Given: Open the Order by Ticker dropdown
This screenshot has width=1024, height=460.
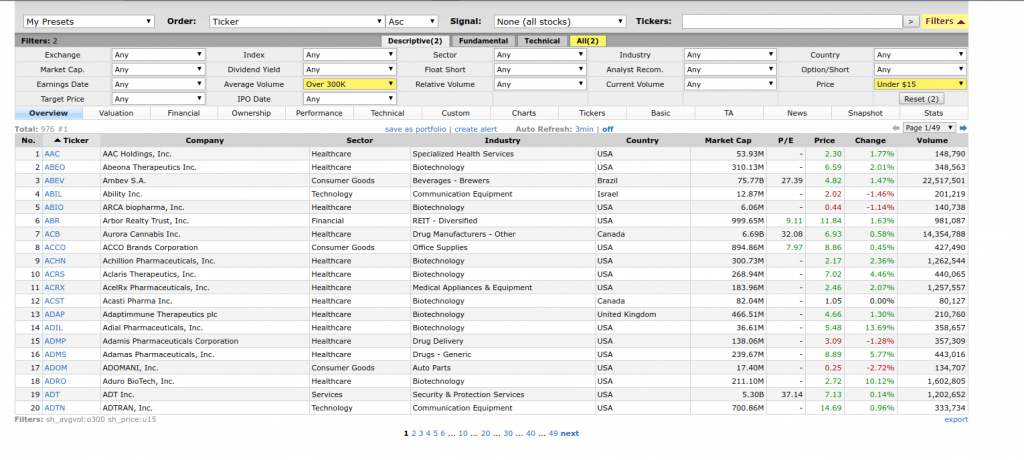Looking at the screenshot, I should pos(297,22).
